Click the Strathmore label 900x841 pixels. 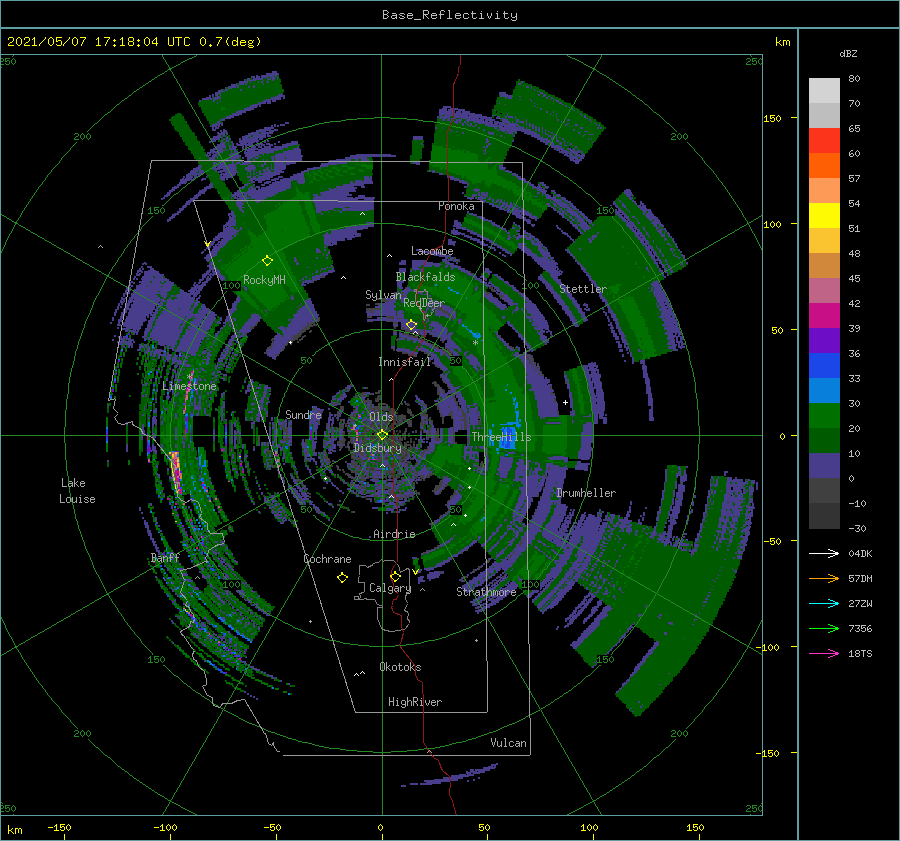click(x=486, y=592)
